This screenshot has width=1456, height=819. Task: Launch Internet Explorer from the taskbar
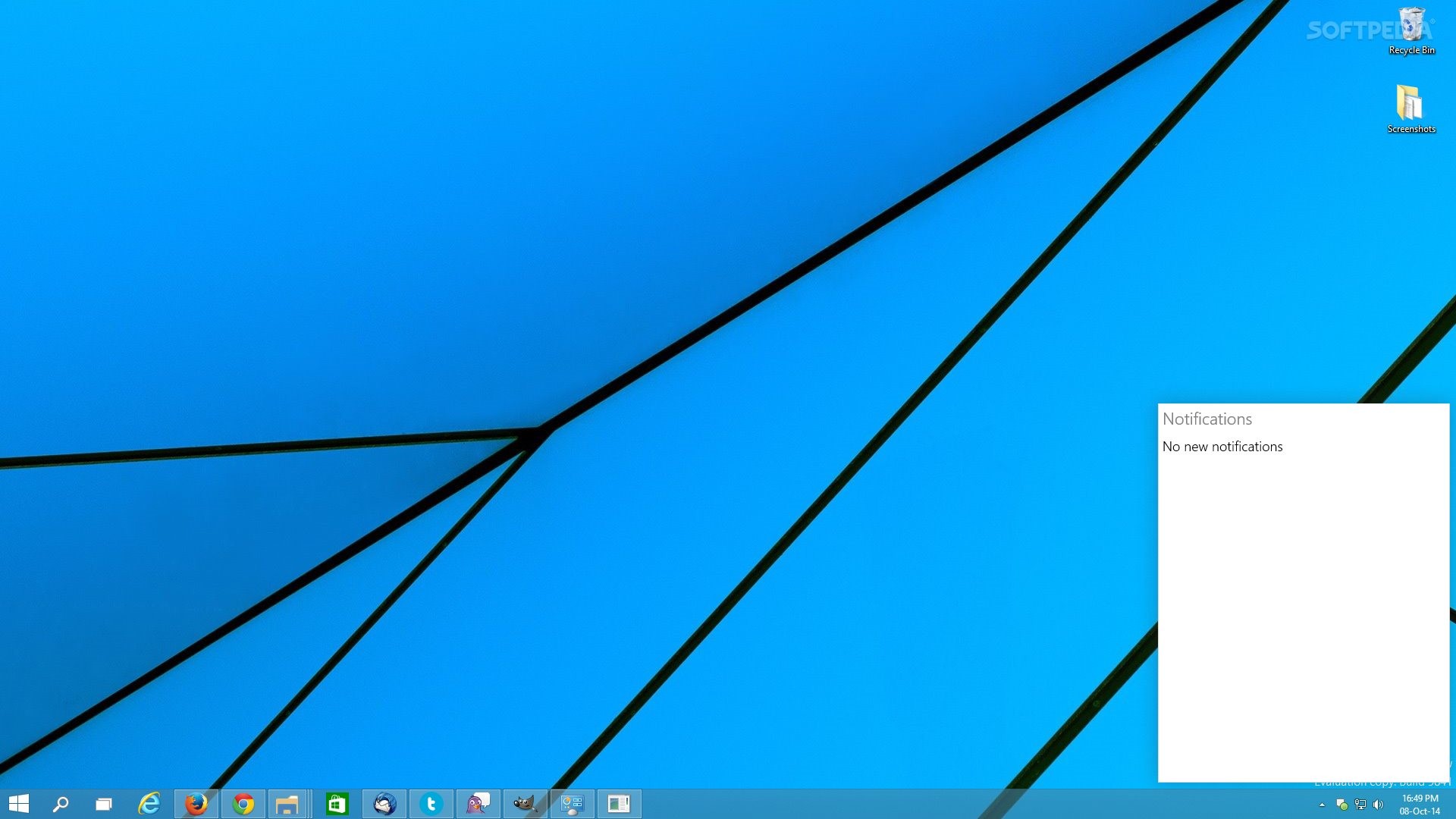coord(149,804)
